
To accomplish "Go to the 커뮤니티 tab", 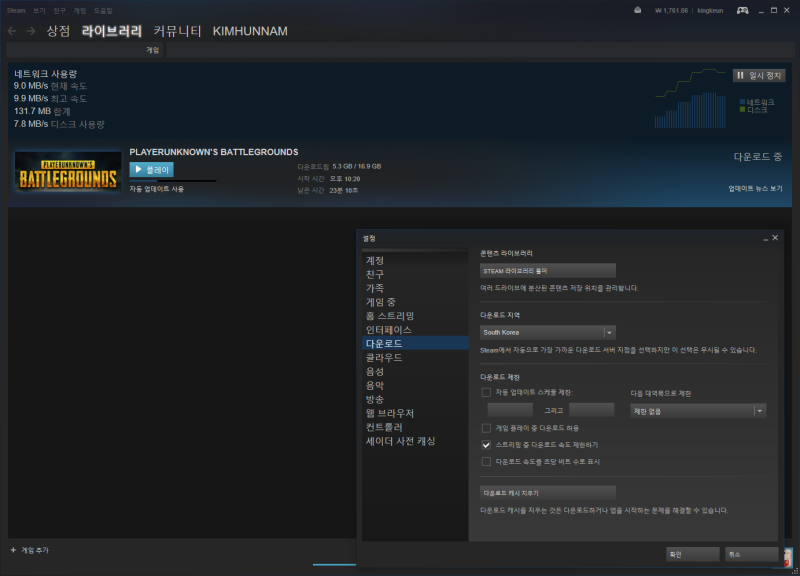I will (x=177, y=31).
